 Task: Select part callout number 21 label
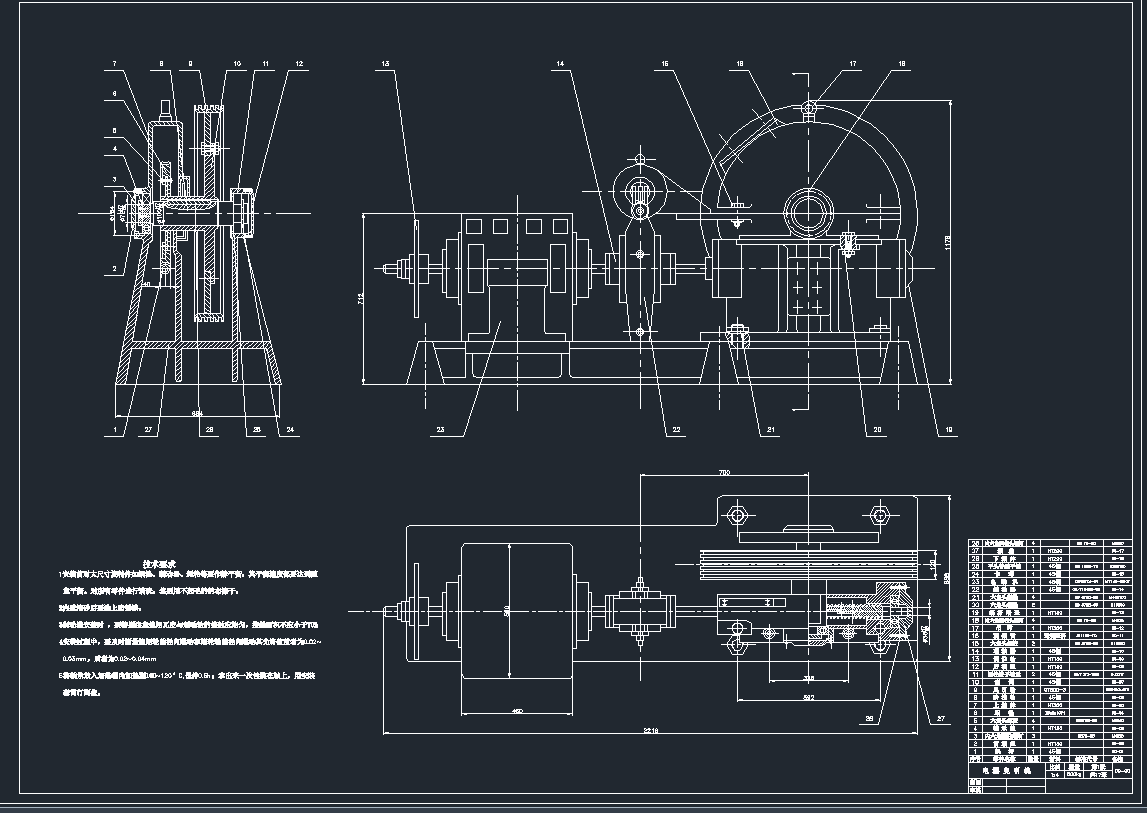771,430
